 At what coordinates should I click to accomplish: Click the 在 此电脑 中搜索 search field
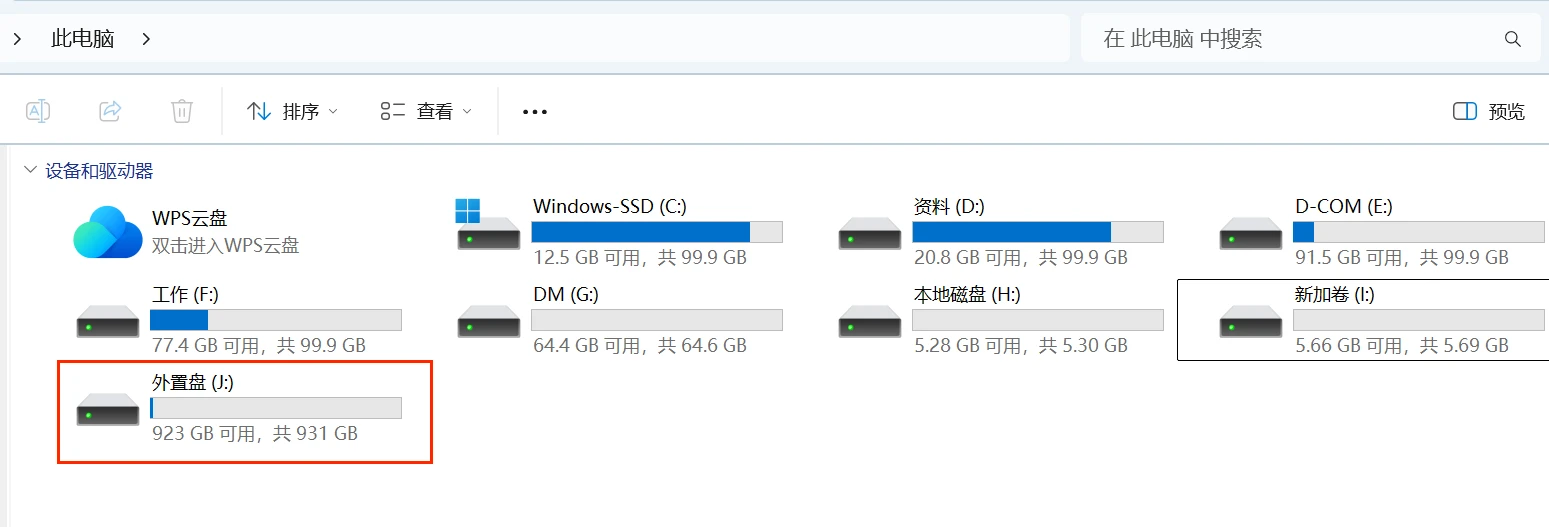(x=1311, y=39)
